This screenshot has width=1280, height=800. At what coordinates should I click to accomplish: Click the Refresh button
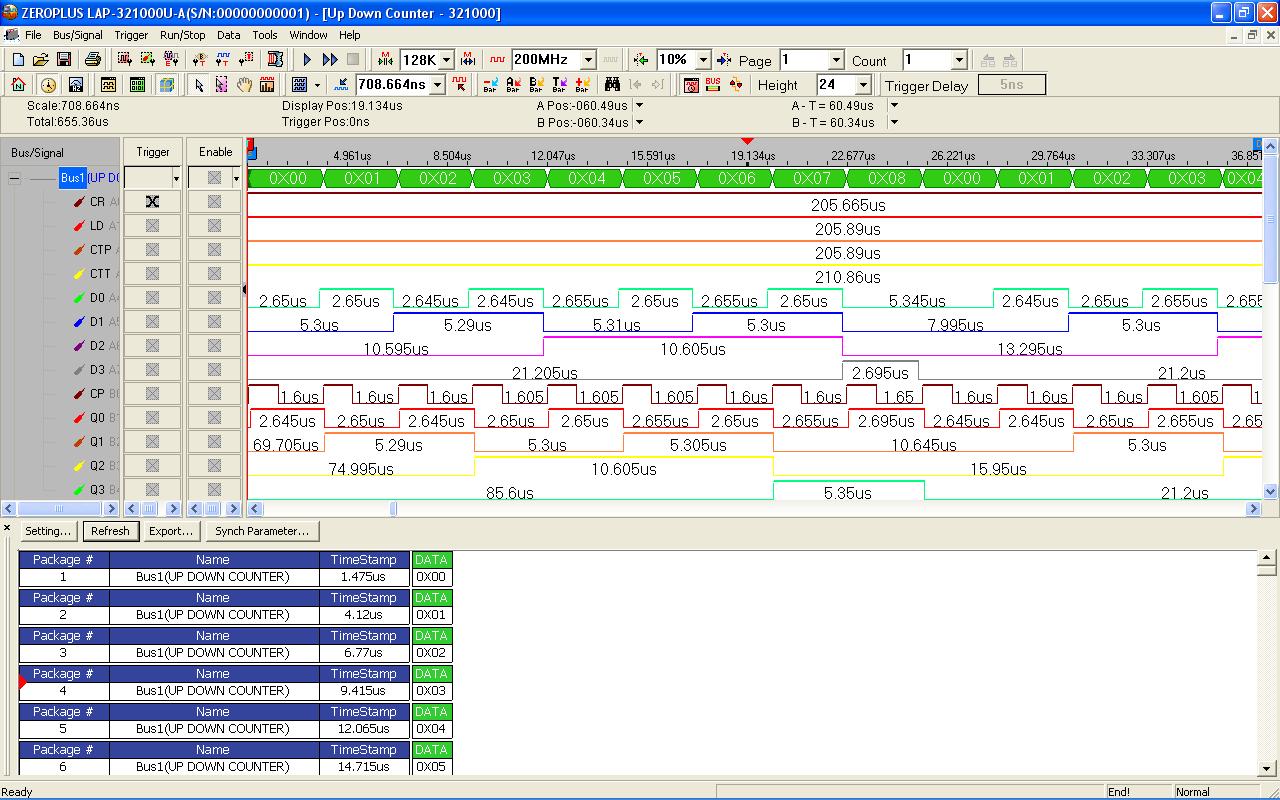110,531
